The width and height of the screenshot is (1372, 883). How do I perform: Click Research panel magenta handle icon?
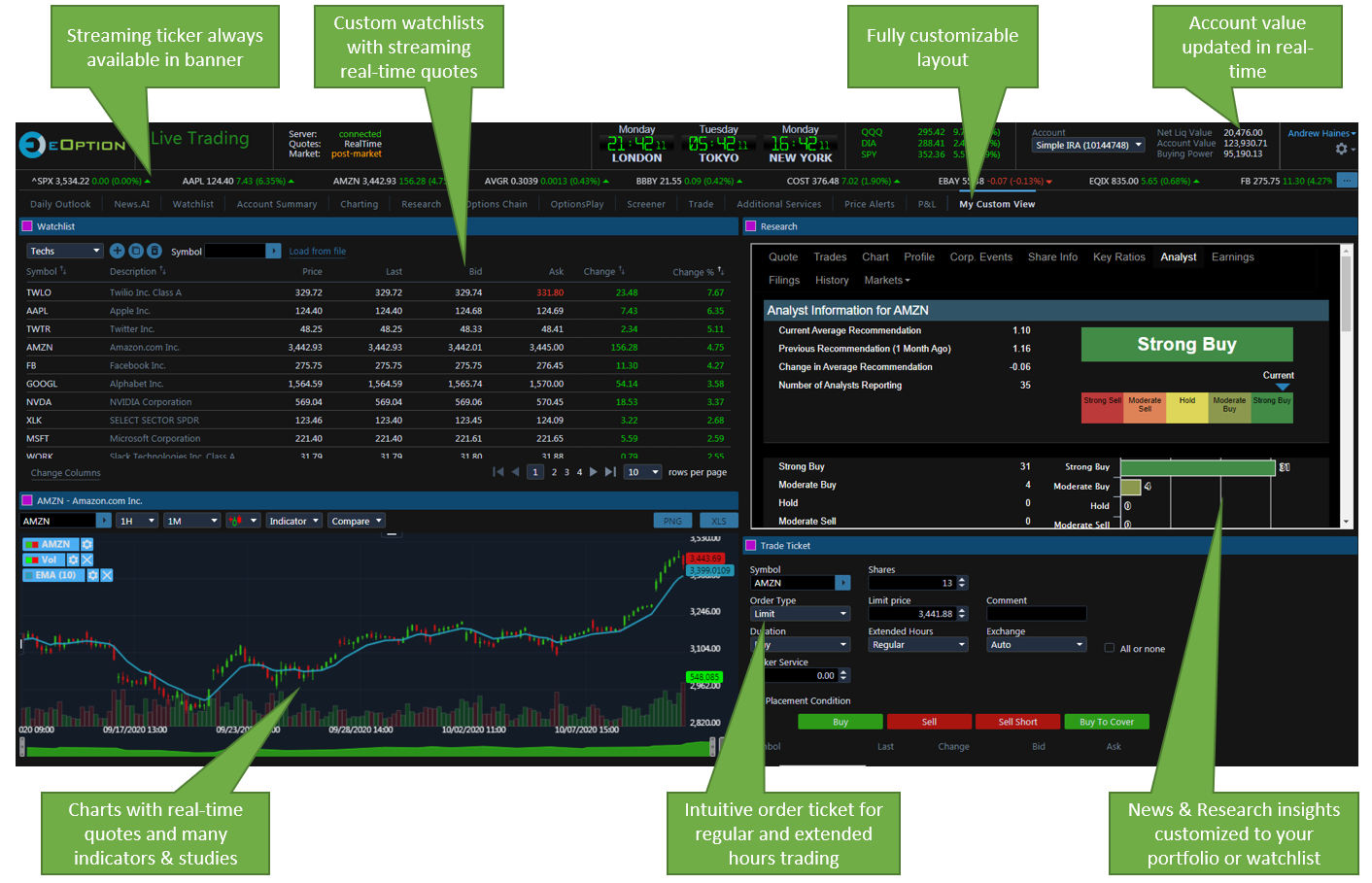pos(751,226)
